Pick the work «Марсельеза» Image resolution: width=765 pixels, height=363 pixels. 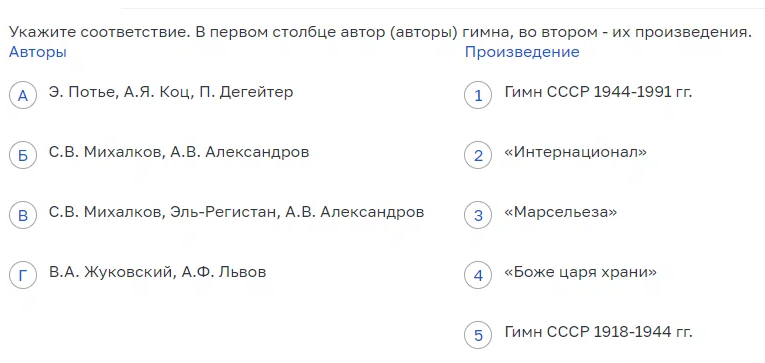click(561, 212)
